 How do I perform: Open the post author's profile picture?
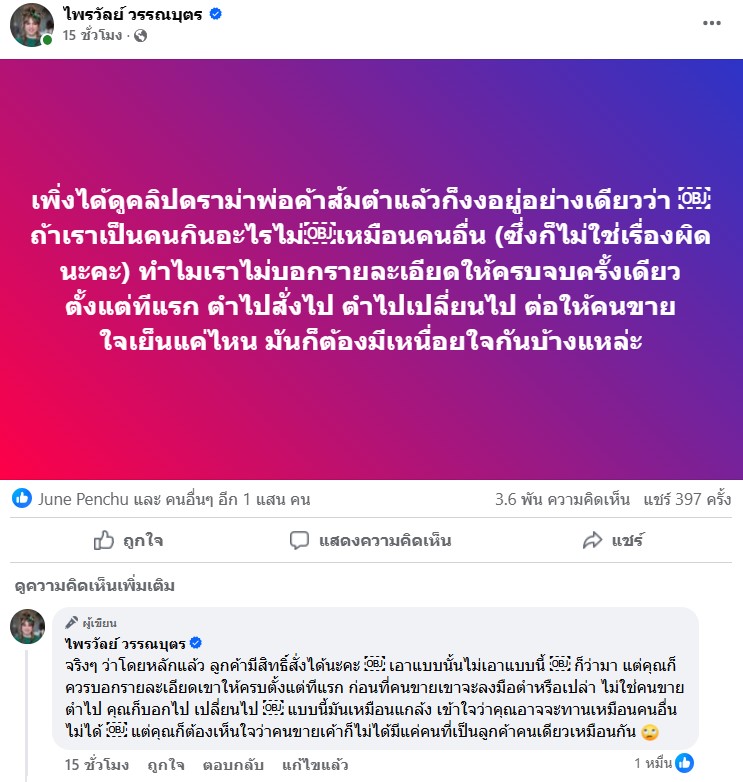tap(32, 25)
